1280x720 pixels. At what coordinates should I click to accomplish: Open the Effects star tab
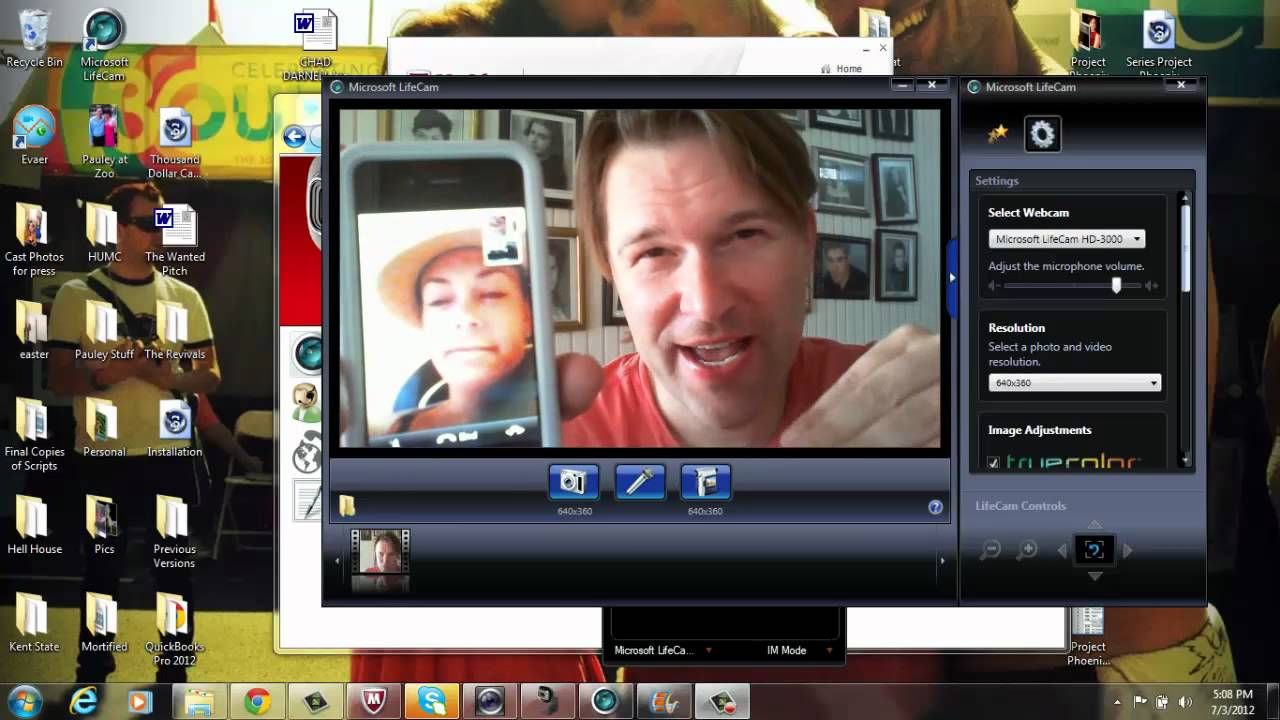point(997,134)
